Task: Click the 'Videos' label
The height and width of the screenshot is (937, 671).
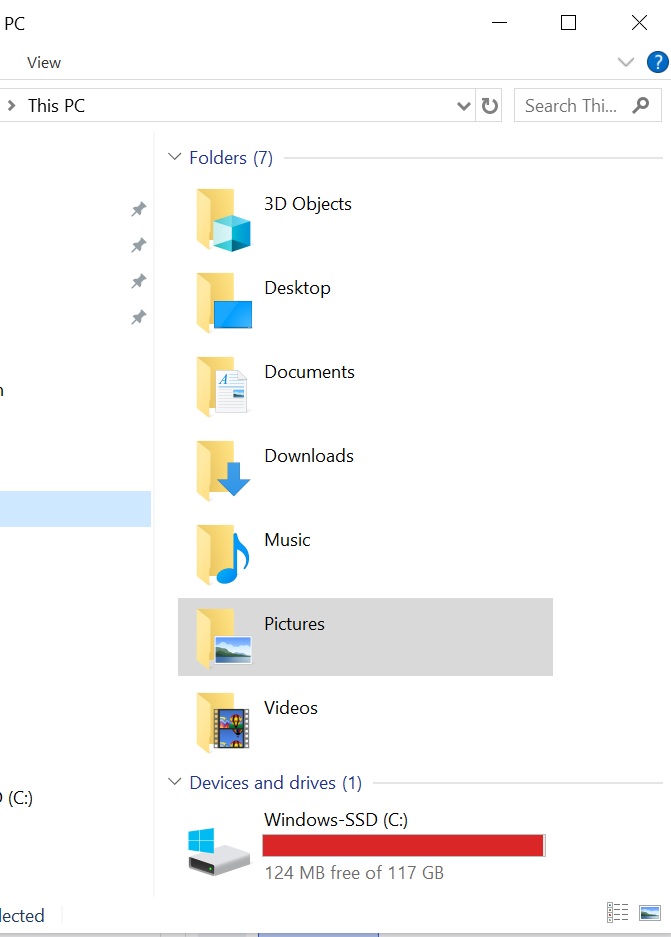Action: (290, 708)
